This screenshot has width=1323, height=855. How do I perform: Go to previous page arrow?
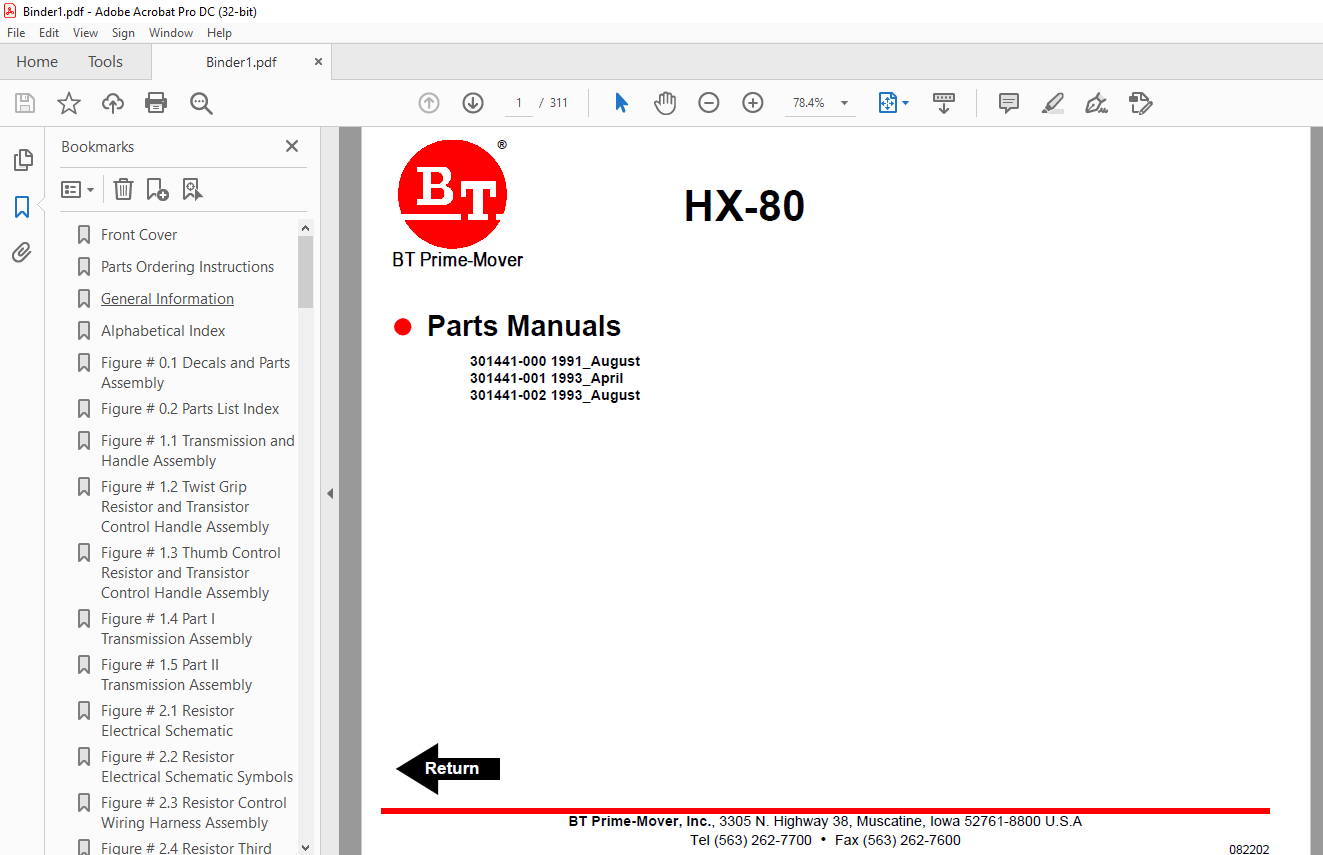[x=429, y=103]
